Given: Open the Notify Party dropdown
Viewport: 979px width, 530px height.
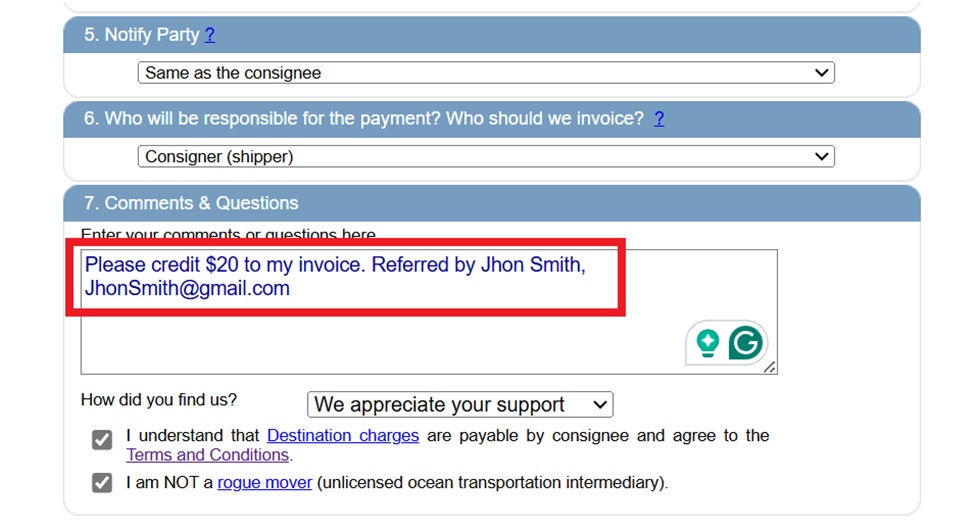Looking at the screenshot, I should pyautogui.click(x=485, y=73).
